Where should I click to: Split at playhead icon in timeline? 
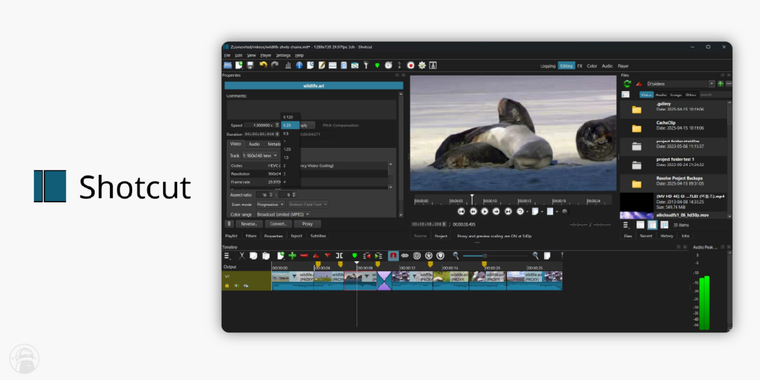click(339, 255)
